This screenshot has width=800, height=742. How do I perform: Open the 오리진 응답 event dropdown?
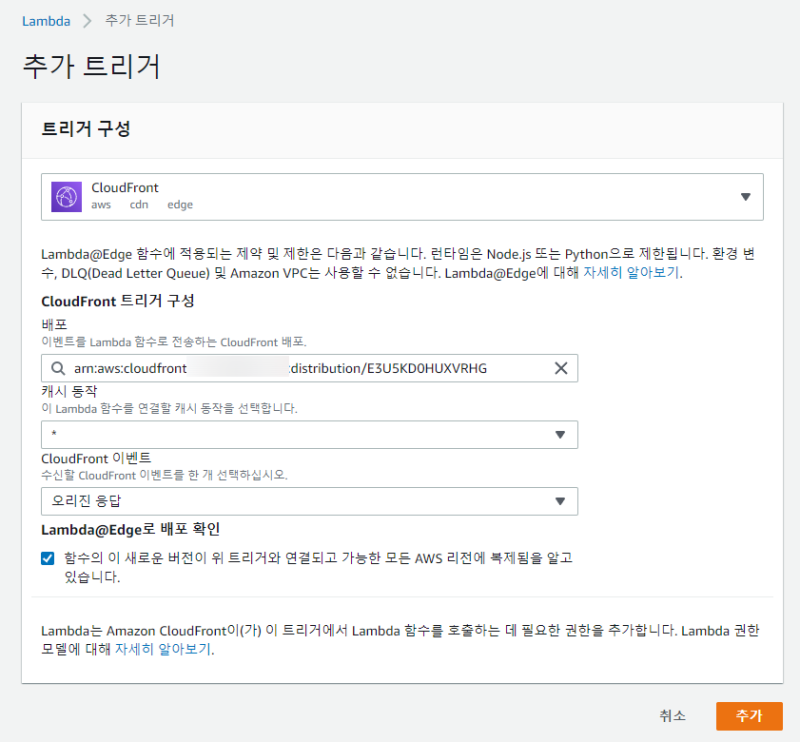pyautogui.click(x=560, y=501)
